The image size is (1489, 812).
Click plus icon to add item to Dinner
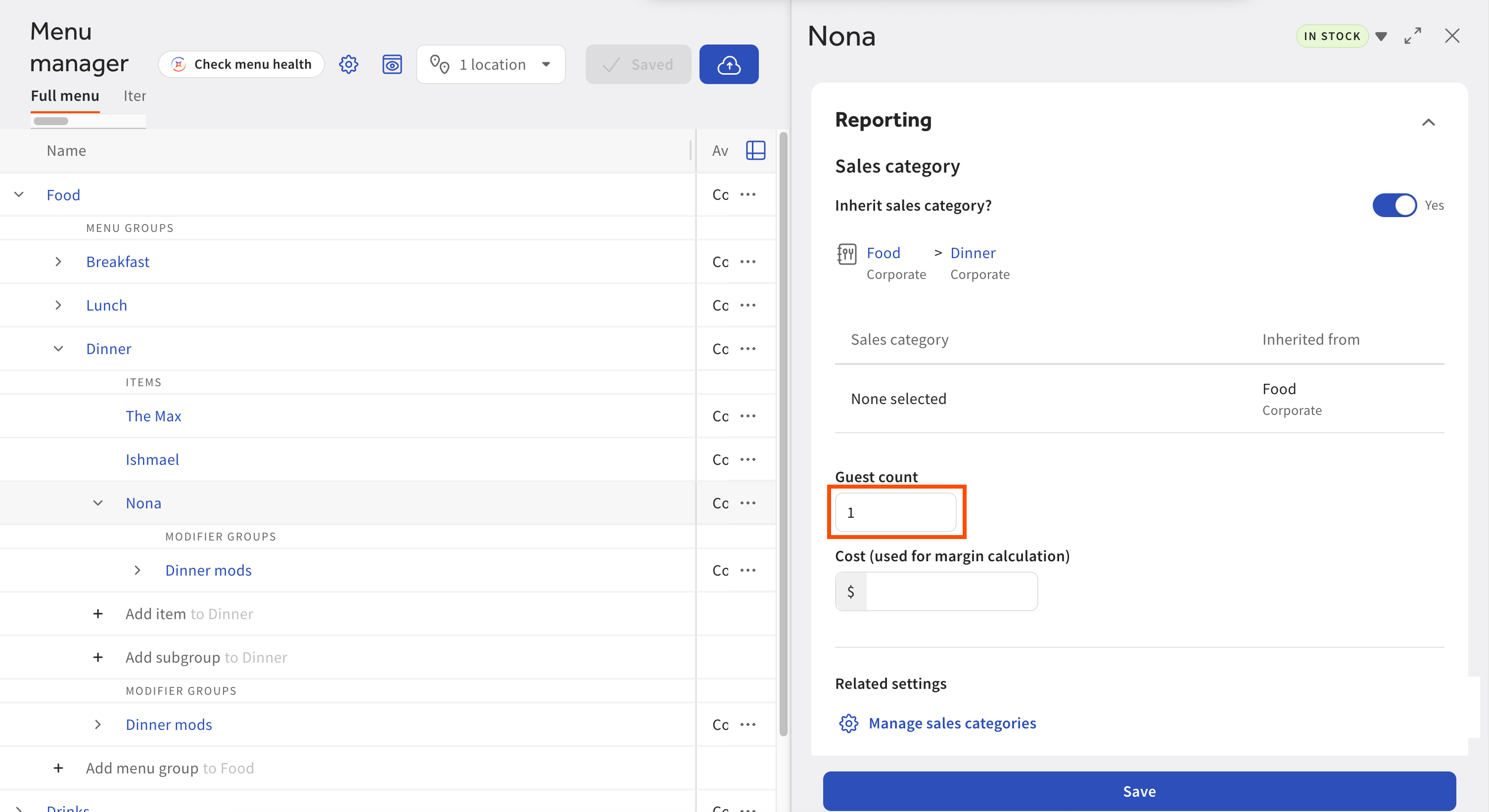[97, 614]
